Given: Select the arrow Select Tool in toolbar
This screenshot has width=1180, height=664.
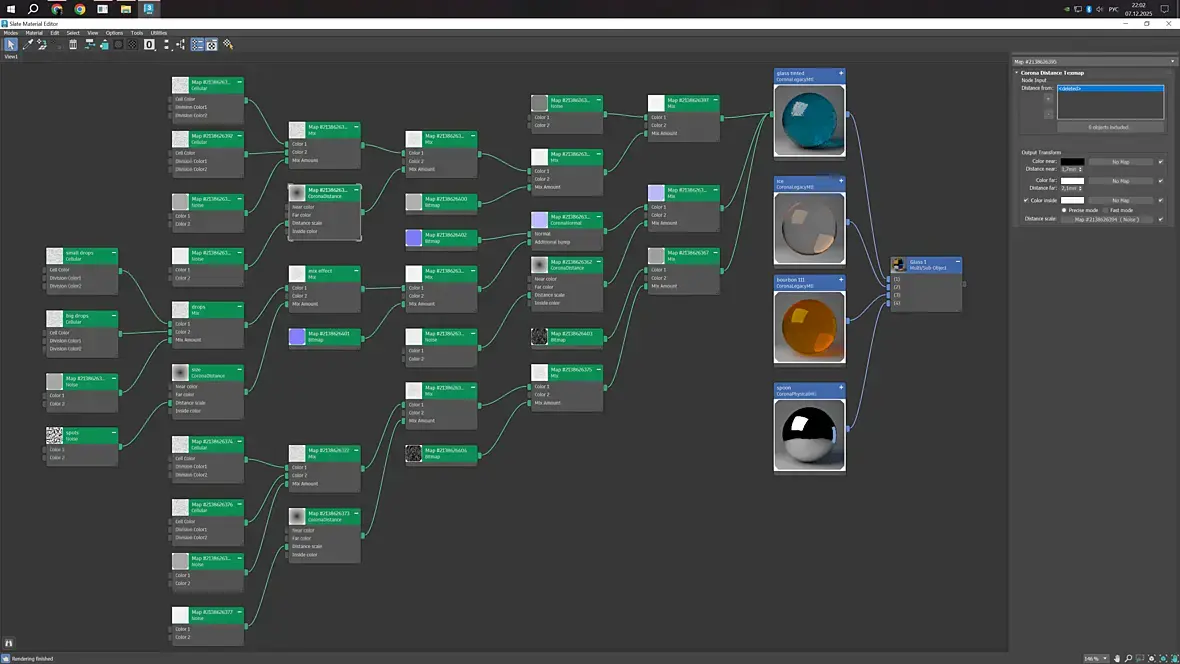Looking at the screenshot, I should tap(11, 45).
